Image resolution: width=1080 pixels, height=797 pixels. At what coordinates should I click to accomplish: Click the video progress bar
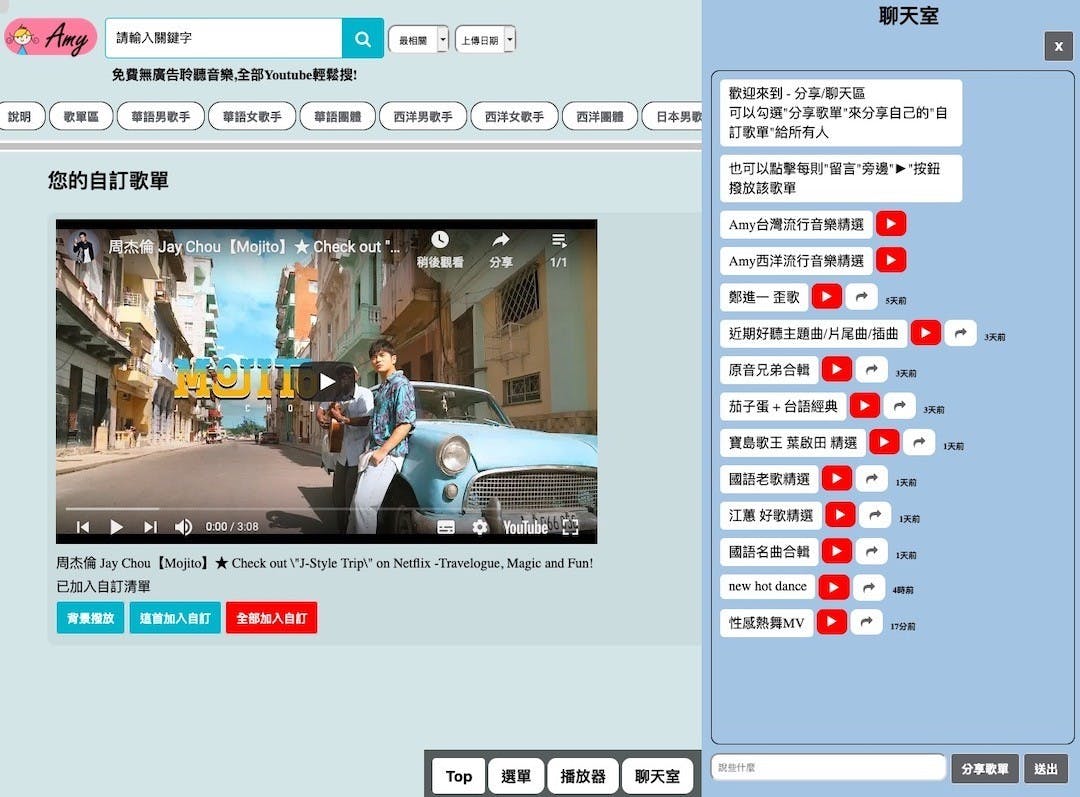pyautogui.click(x=326, y=509)
